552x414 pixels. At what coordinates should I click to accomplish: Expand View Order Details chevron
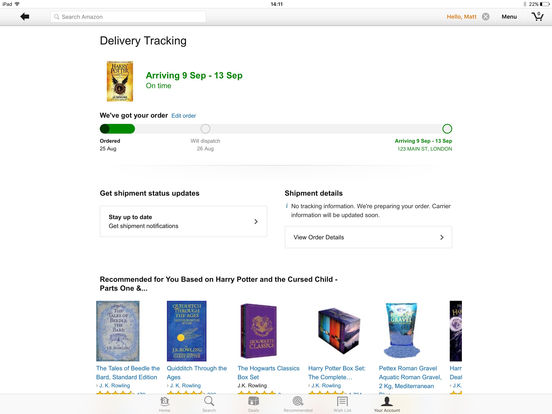pos(441,237)
